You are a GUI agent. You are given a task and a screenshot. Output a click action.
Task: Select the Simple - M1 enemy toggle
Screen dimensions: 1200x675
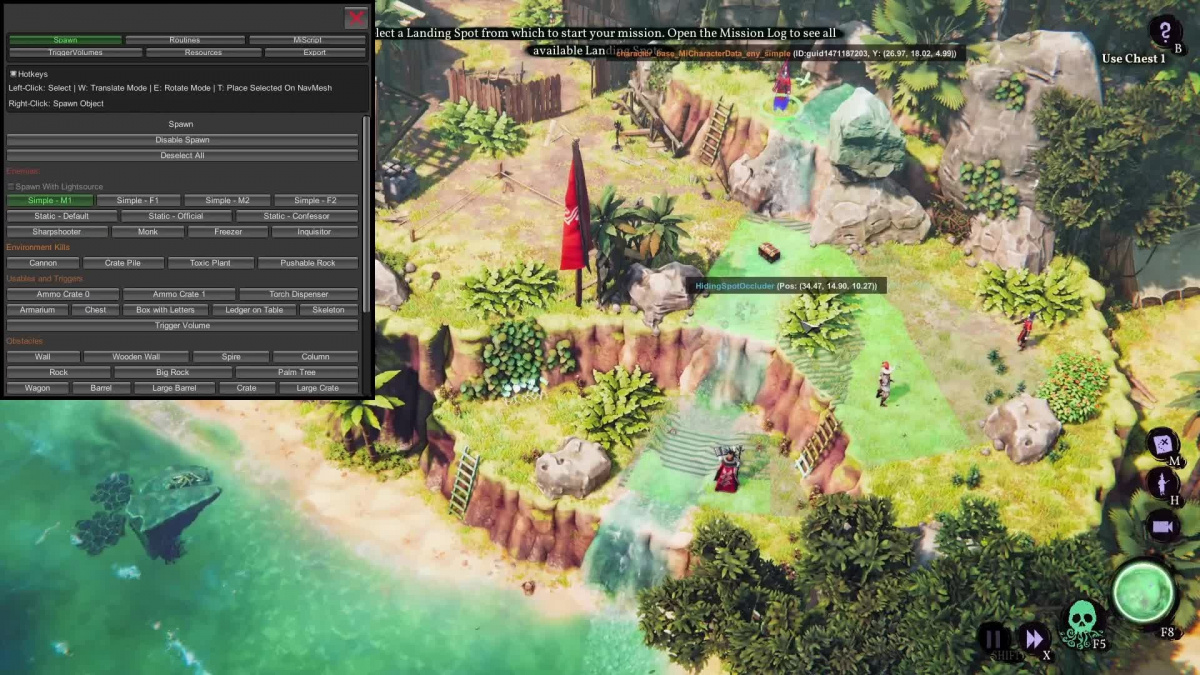point(50,201)
